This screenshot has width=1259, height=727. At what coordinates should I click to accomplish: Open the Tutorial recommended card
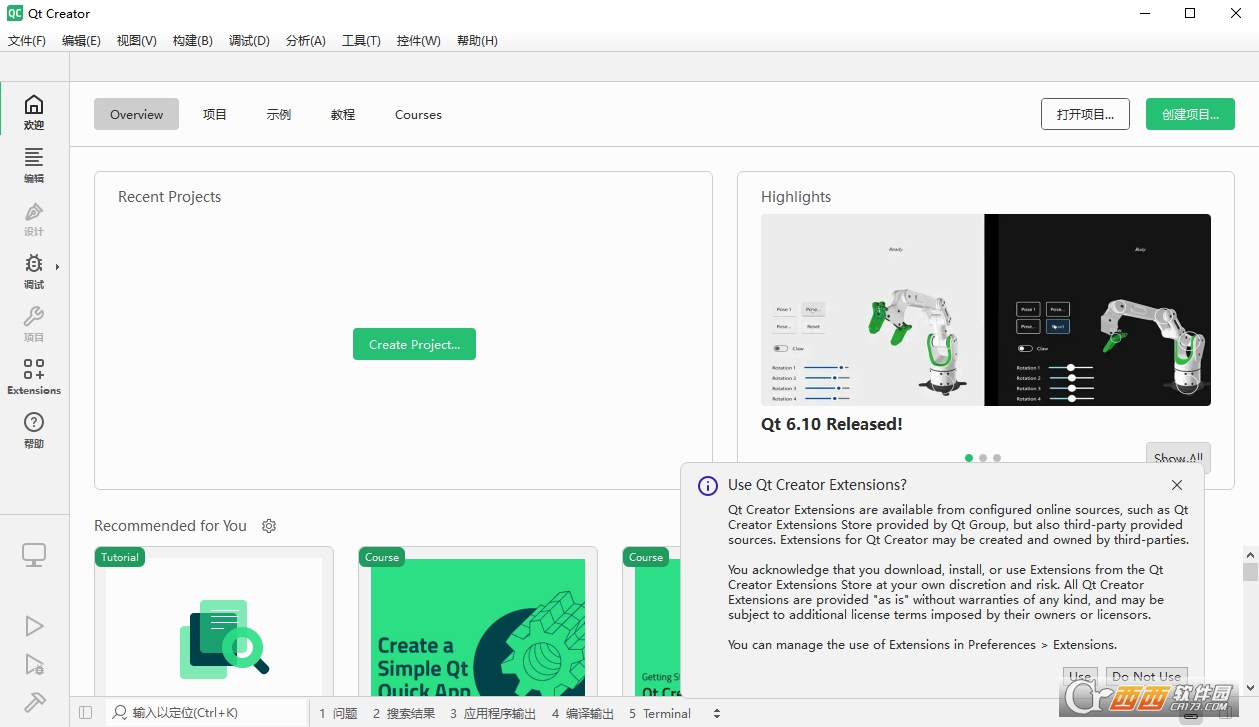click(x=214, y=621)
